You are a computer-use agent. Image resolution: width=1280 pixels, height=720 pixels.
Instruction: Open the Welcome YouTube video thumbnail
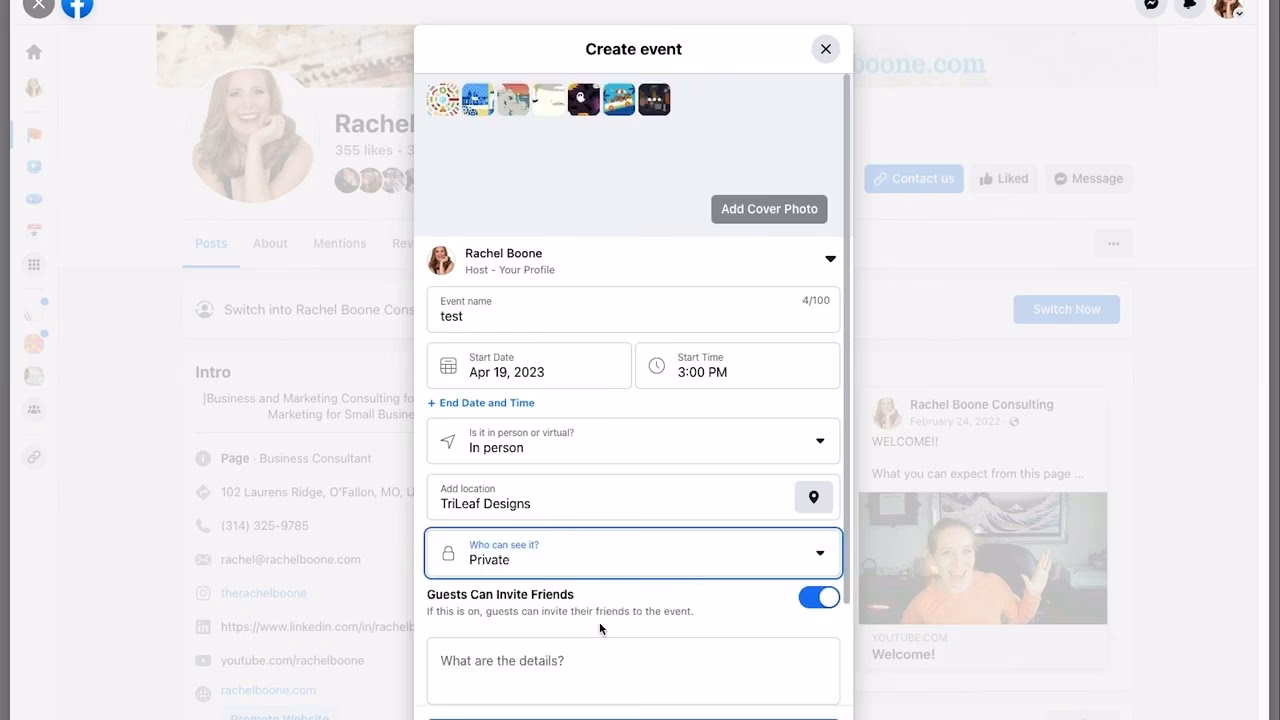tap(983, 558)
